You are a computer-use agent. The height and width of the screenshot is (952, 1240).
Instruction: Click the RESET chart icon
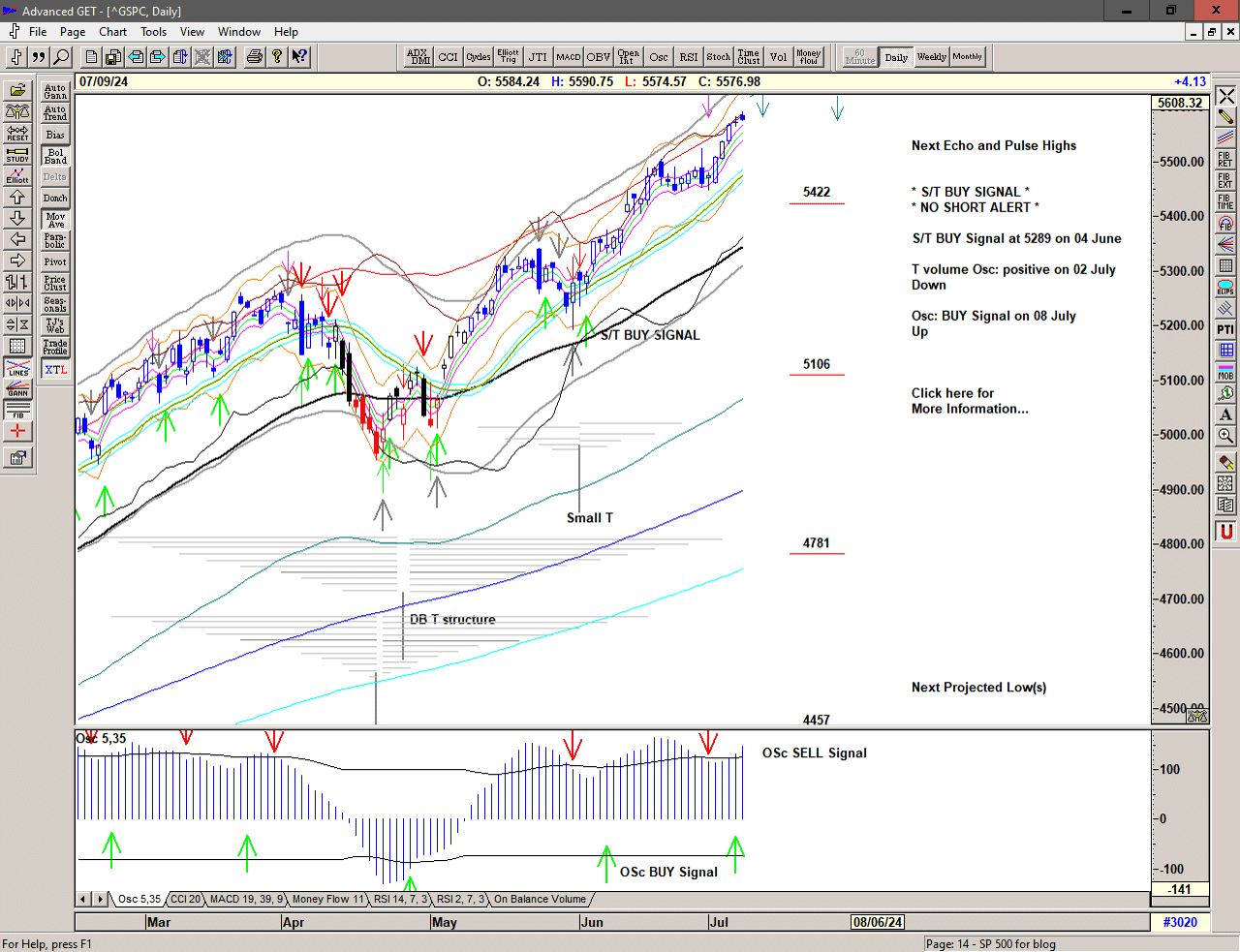pyautogui.click(x=17, y=133)
